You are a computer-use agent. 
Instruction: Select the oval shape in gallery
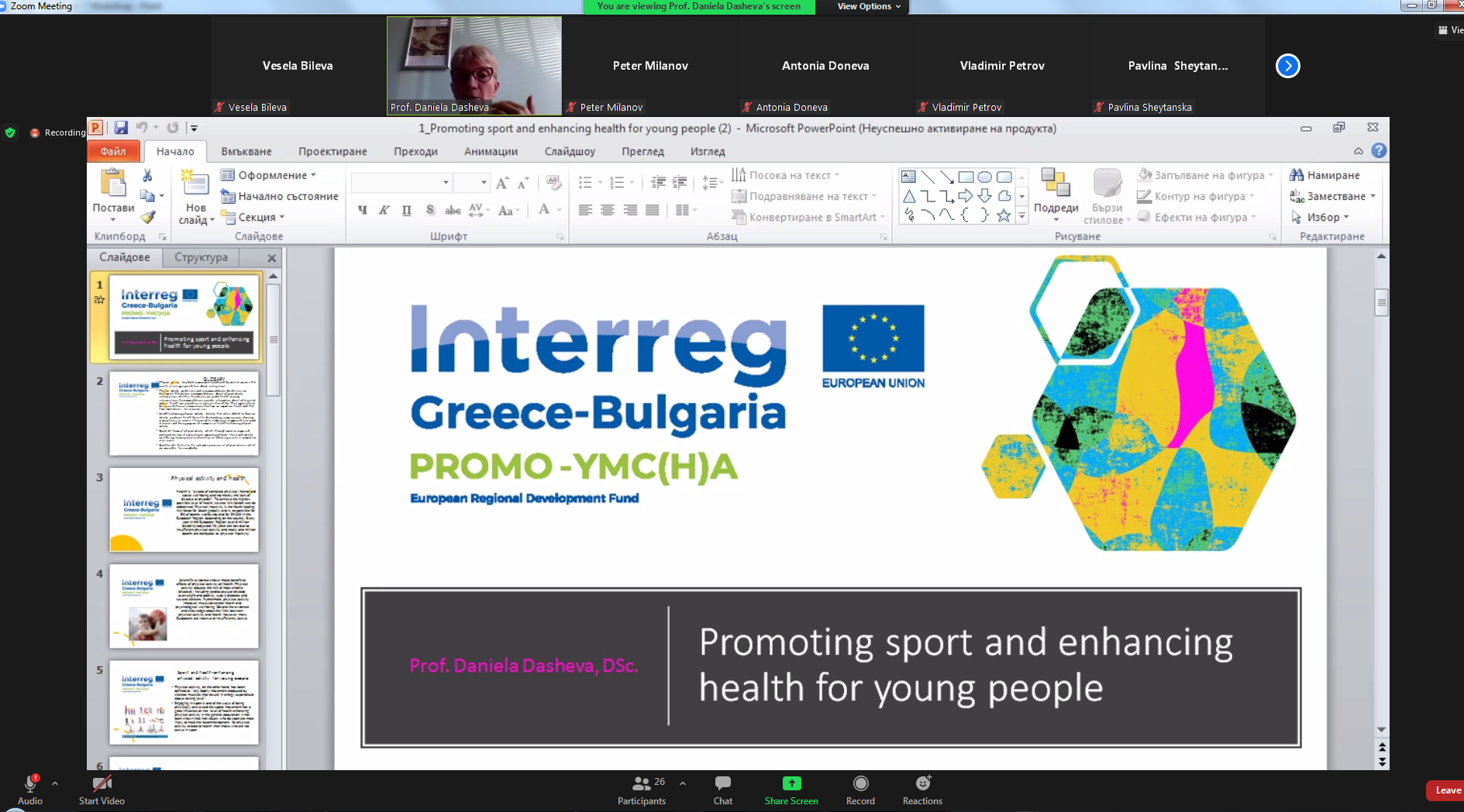[984, 177]
